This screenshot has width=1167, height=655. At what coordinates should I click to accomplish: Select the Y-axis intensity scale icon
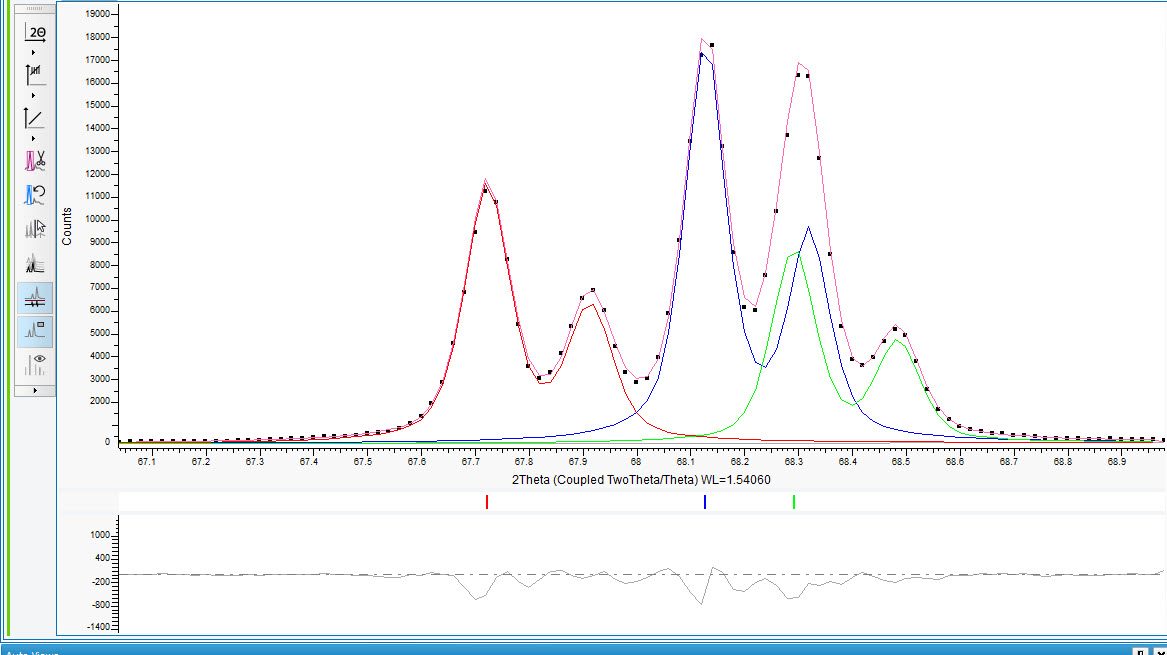(35, 73)
